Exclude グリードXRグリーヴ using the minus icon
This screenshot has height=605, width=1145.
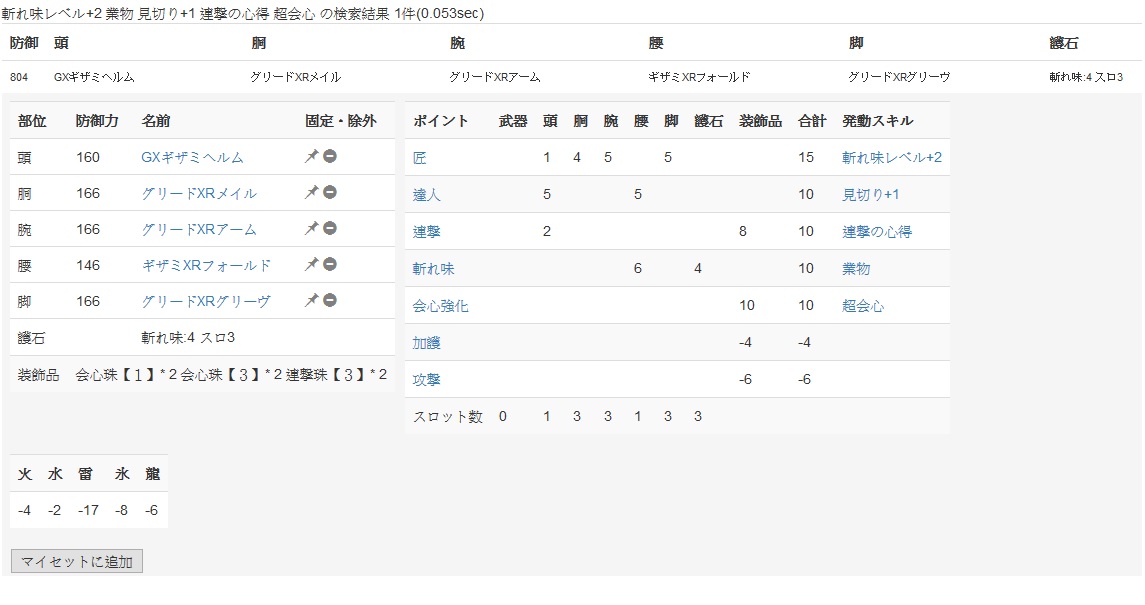click(x=329, y=300)
